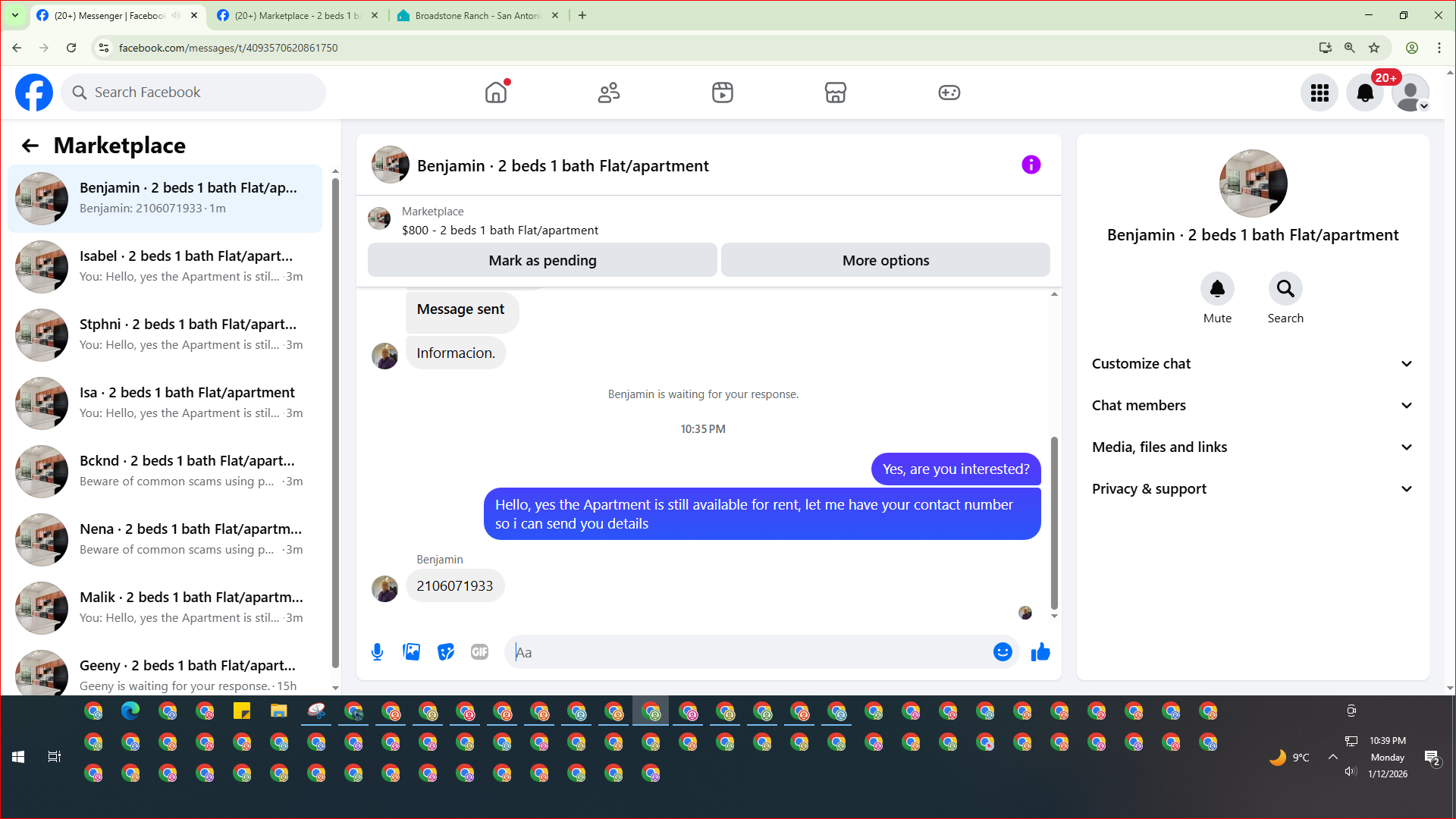Expand the Customize chat section
Viewport: 1456px width, 819px height.
(1253, 364)
